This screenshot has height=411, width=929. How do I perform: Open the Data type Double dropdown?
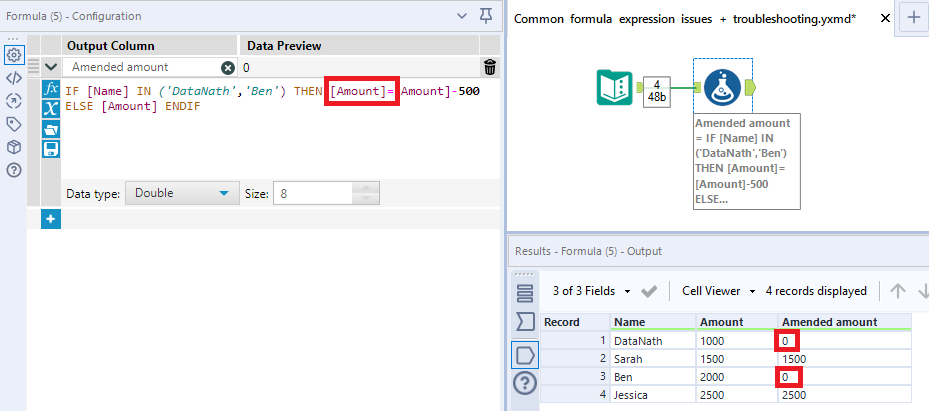182,193
